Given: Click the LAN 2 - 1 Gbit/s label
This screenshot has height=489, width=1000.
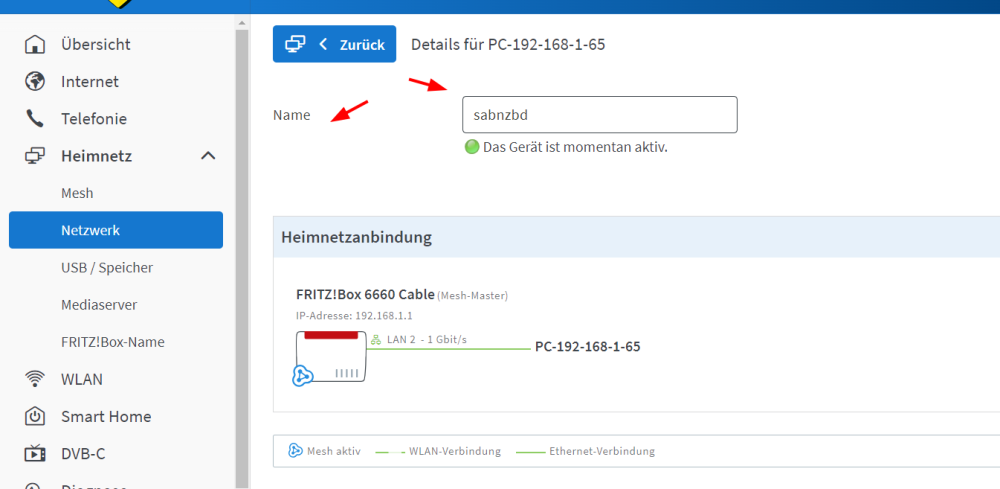Looking at the screenshot, I should point(427,340).
